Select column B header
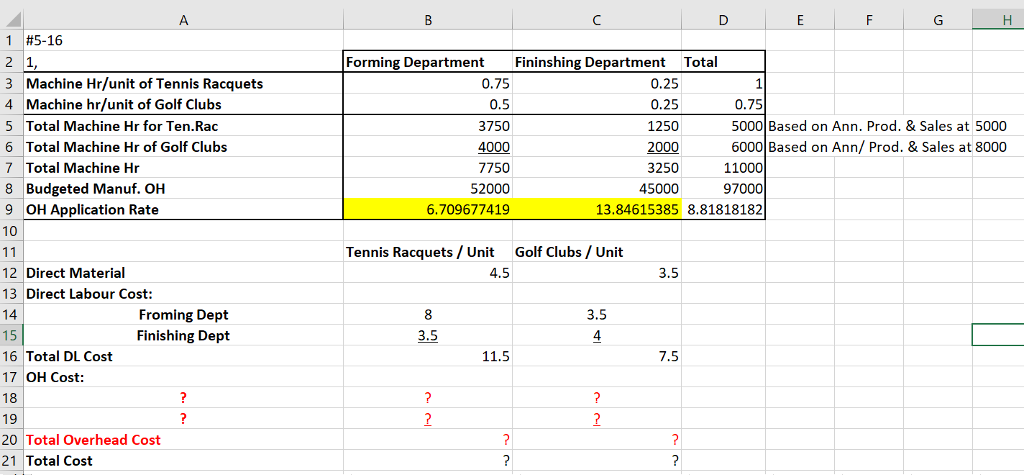 (428, 20)
